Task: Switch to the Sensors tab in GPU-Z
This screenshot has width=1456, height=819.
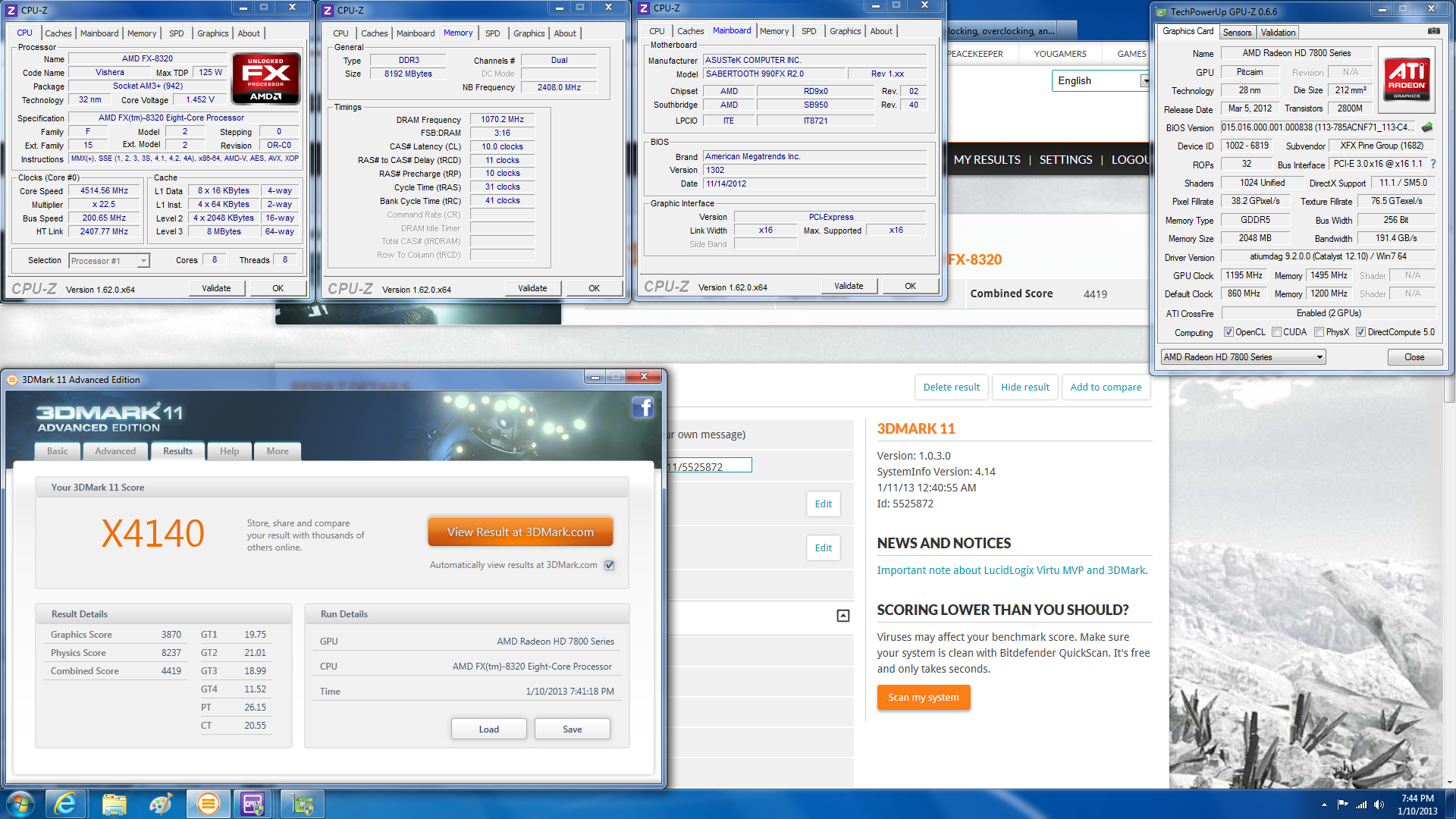Action: pos(1237,33)
